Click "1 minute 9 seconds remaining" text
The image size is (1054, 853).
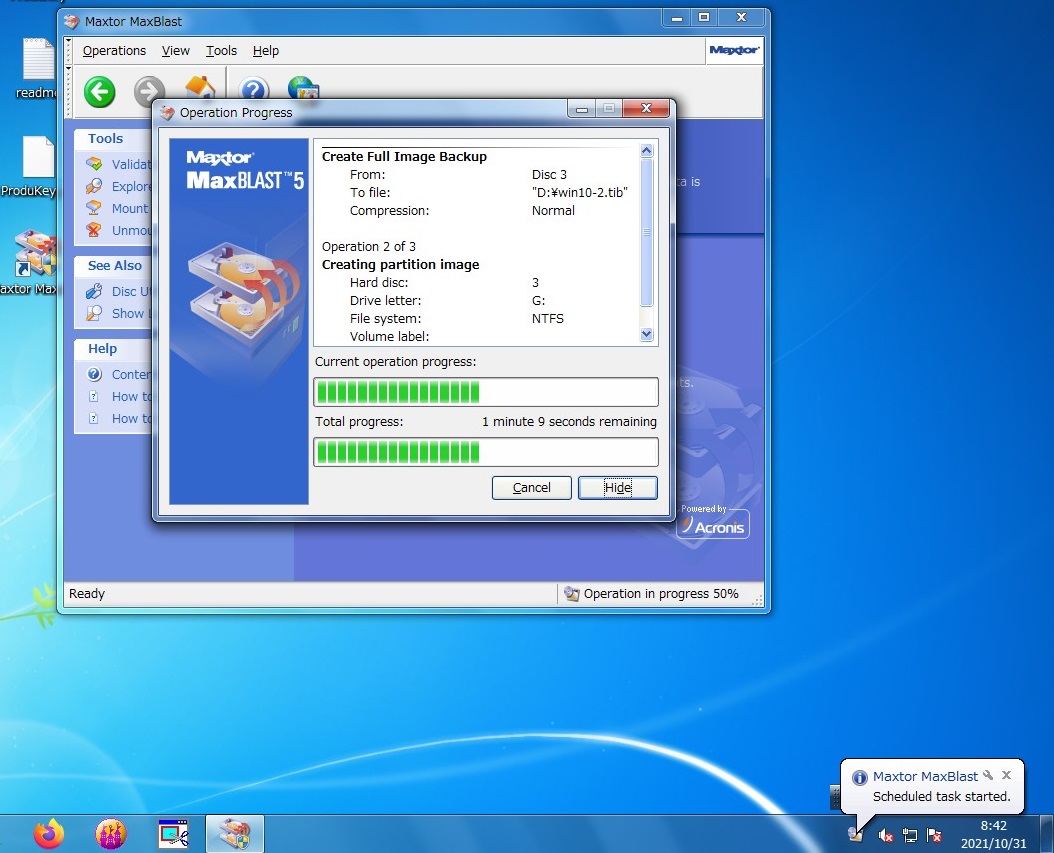pos(569,421)
